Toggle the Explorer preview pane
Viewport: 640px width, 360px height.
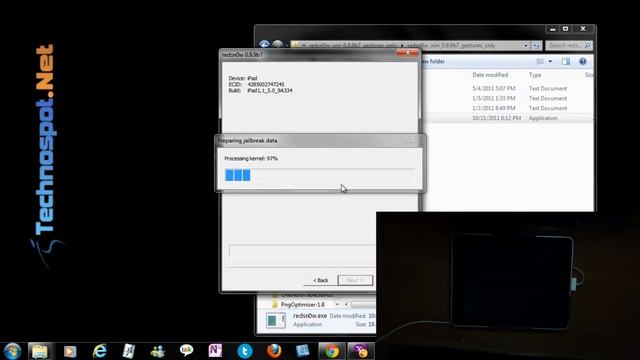566,61
